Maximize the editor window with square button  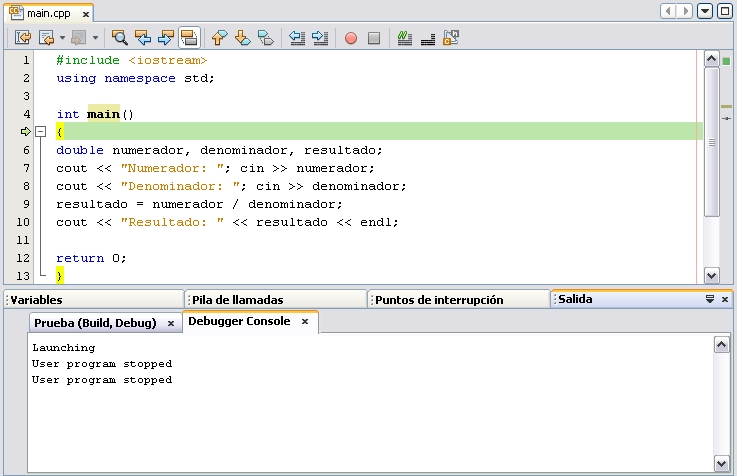click(x=724, y=11)
